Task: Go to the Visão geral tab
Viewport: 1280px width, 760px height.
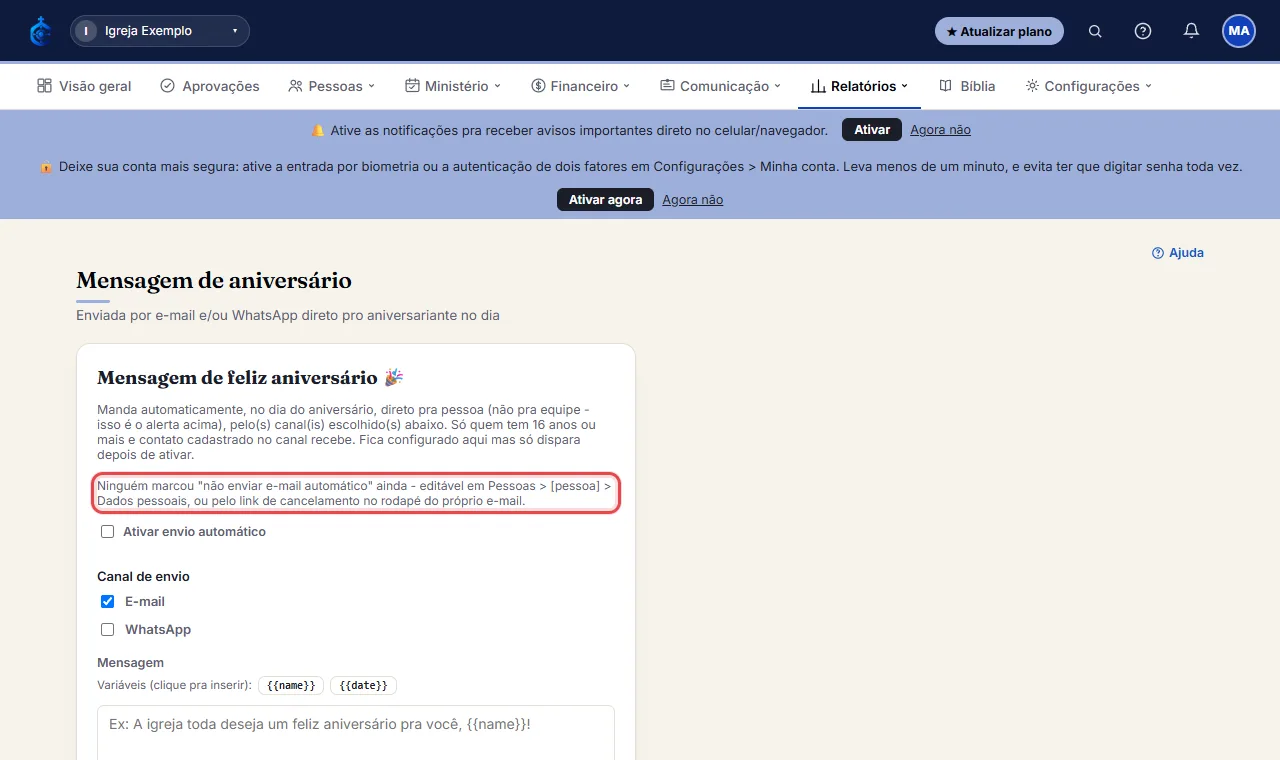Action: coord(84,86)
